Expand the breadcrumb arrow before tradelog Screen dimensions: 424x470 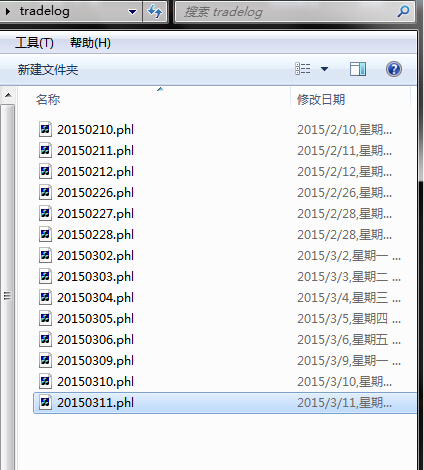[x=8, y=12]
